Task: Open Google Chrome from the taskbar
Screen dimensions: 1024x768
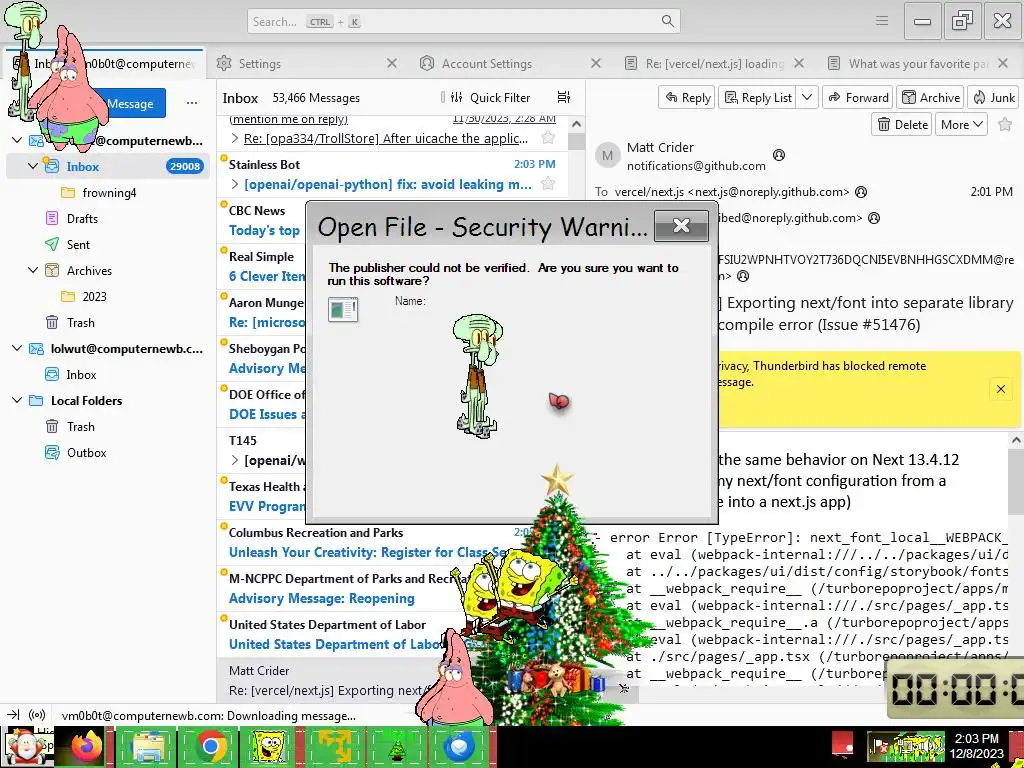Action: tap(210, 746)
